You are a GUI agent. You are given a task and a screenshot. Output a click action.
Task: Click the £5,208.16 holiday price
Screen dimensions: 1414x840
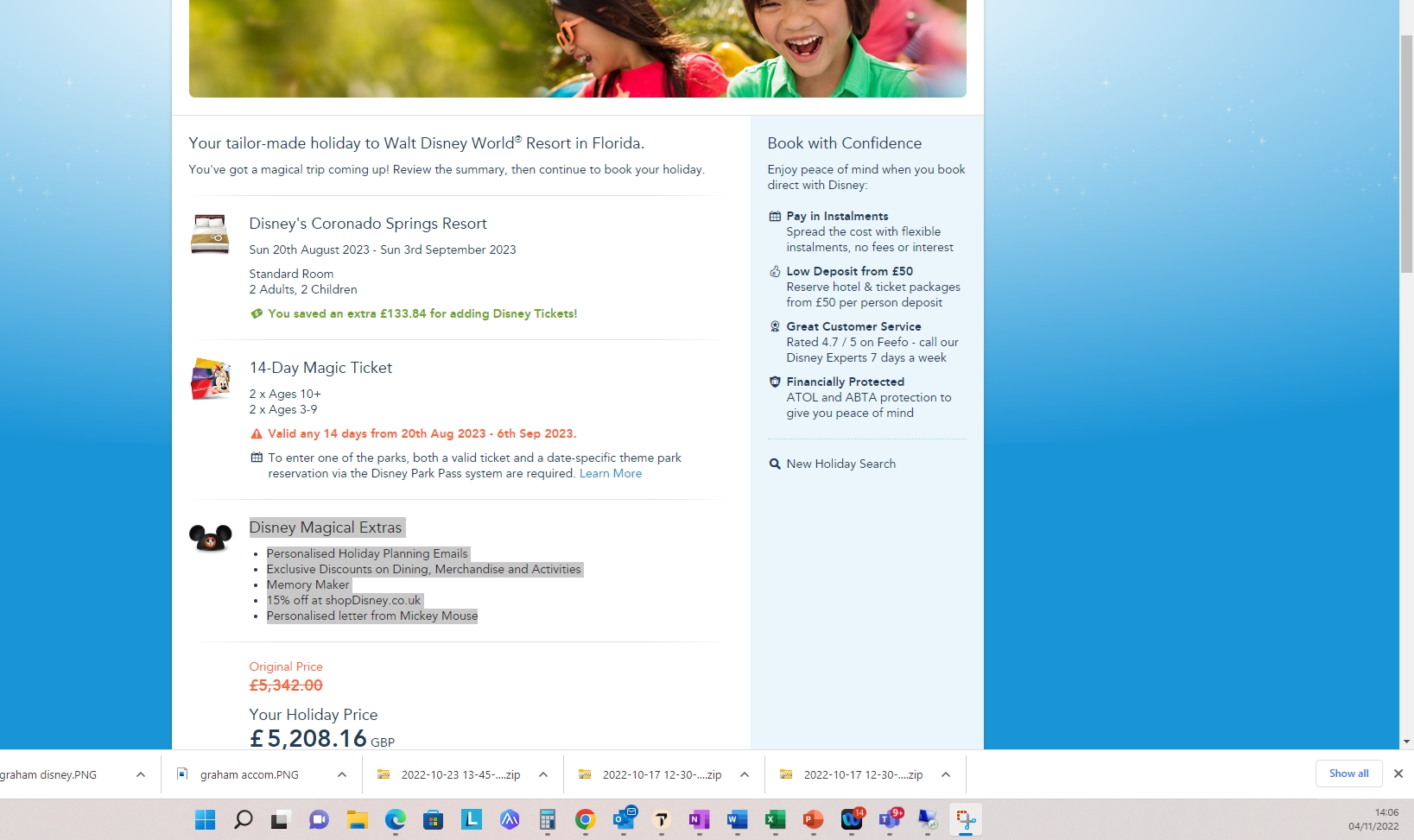(x=308, y=738)
